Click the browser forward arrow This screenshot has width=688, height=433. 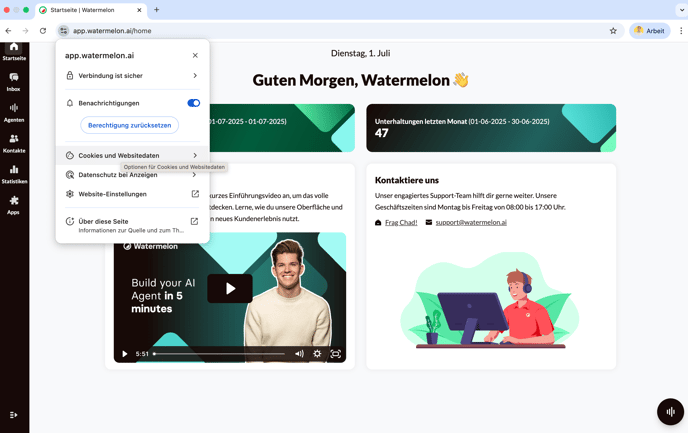(25, 31)
